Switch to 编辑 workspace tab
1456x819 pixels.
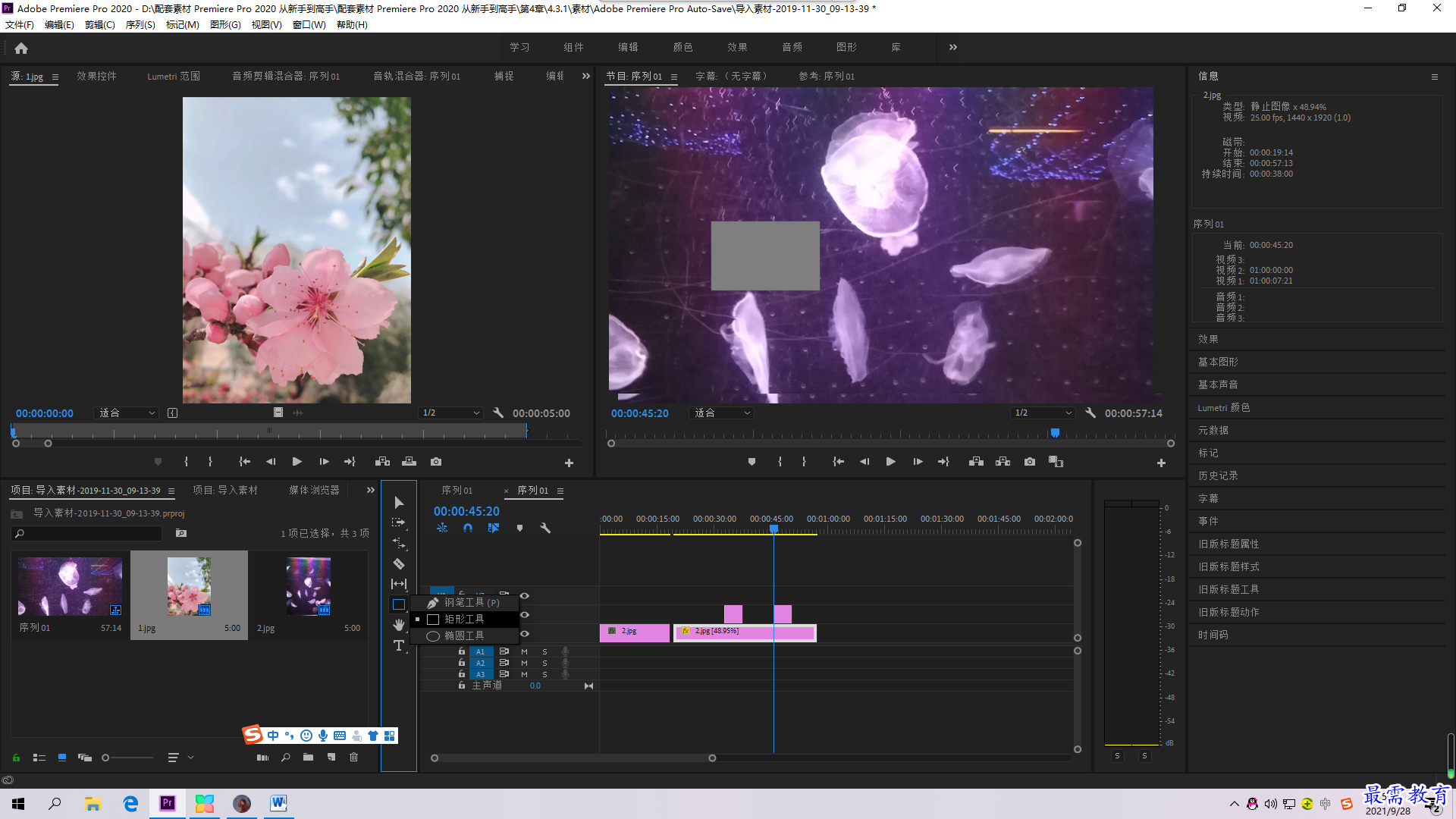pyautogui.click(x=628, y=47)
